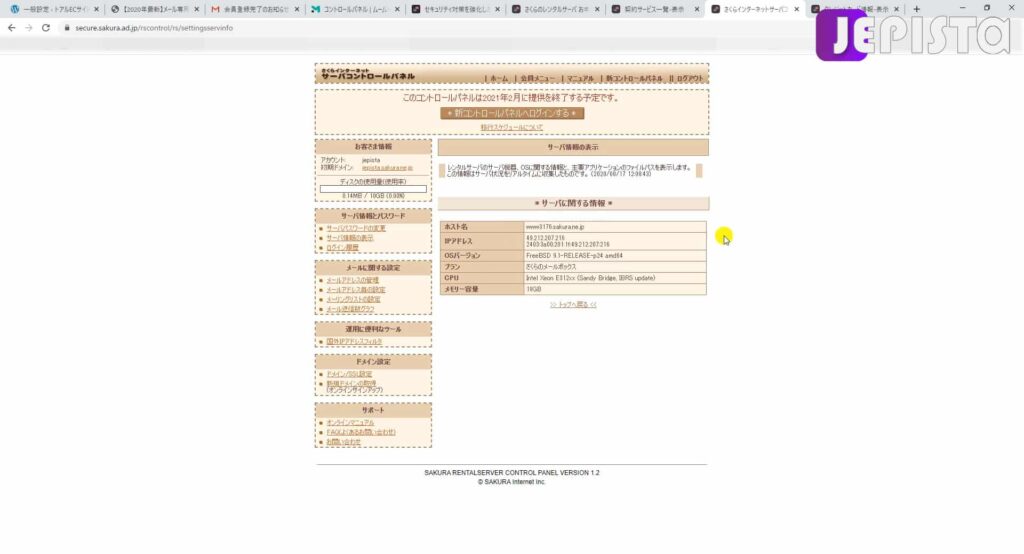This screenshot has height=554, width=1024.
Task: Open メール送信数グラフ link
Action: pos(351,309)
